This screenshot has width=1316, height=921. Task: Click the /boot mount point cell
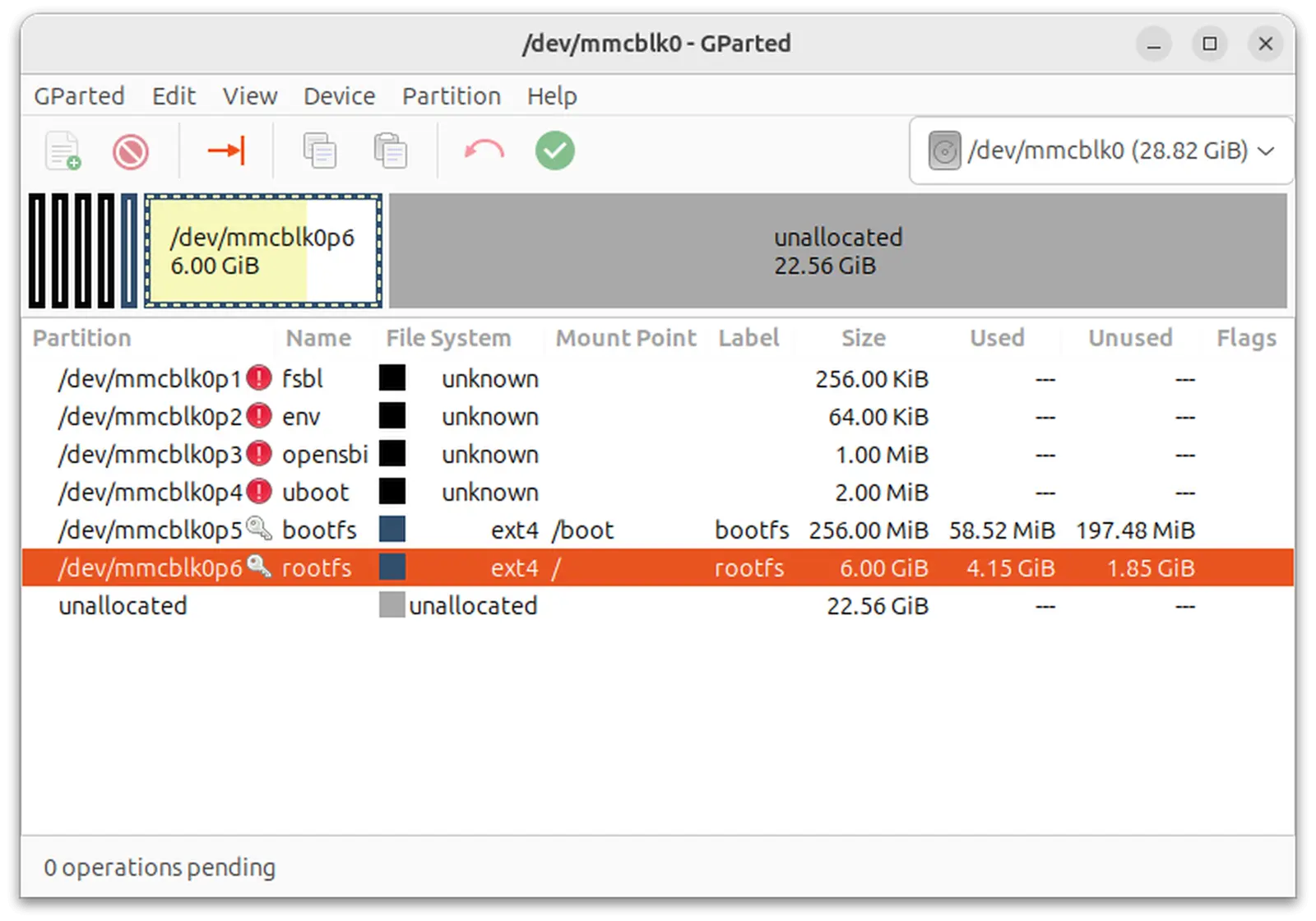tap(583, 530)
